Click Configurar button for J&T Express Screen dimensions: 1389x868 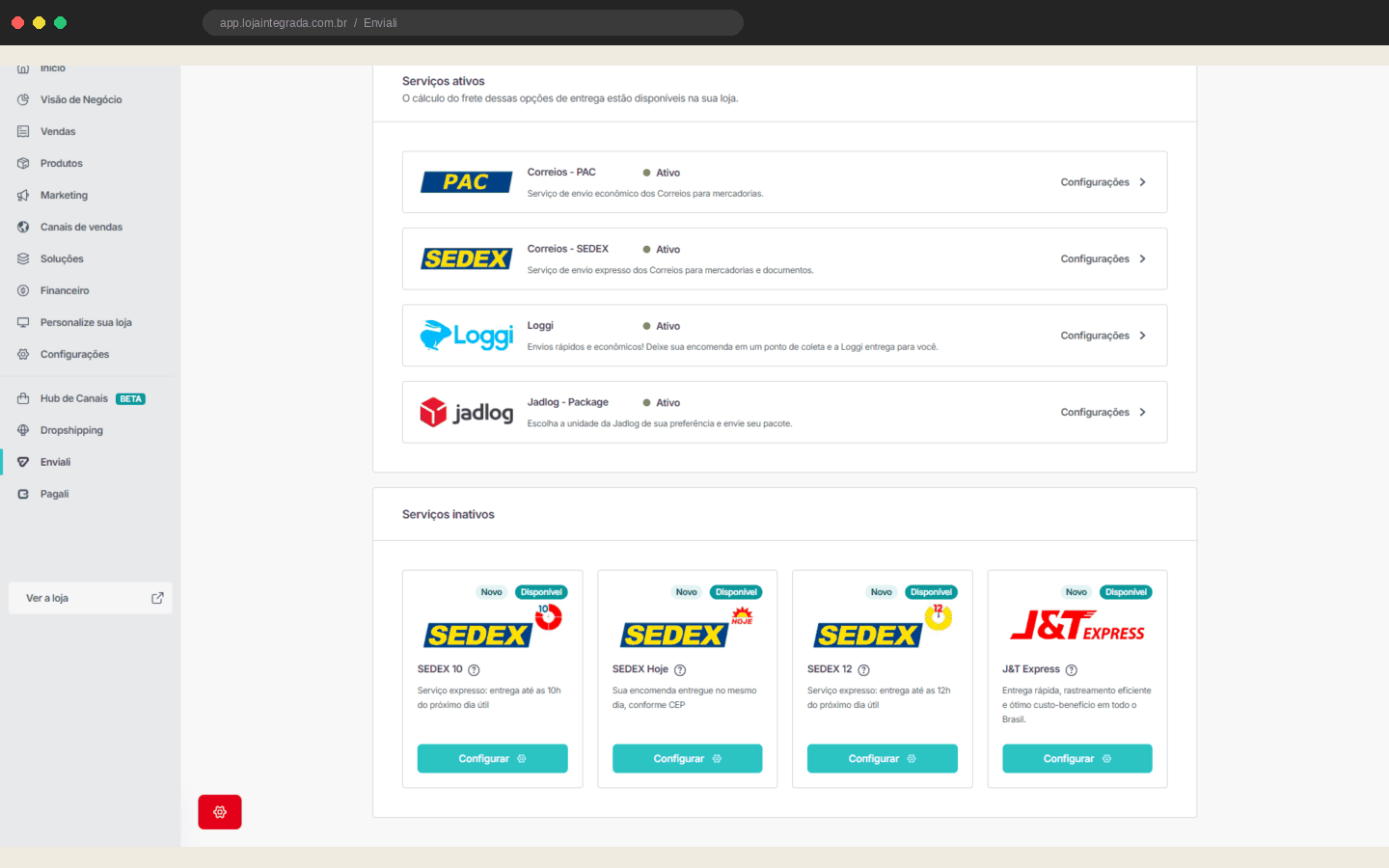click(x=1077, y=758)
